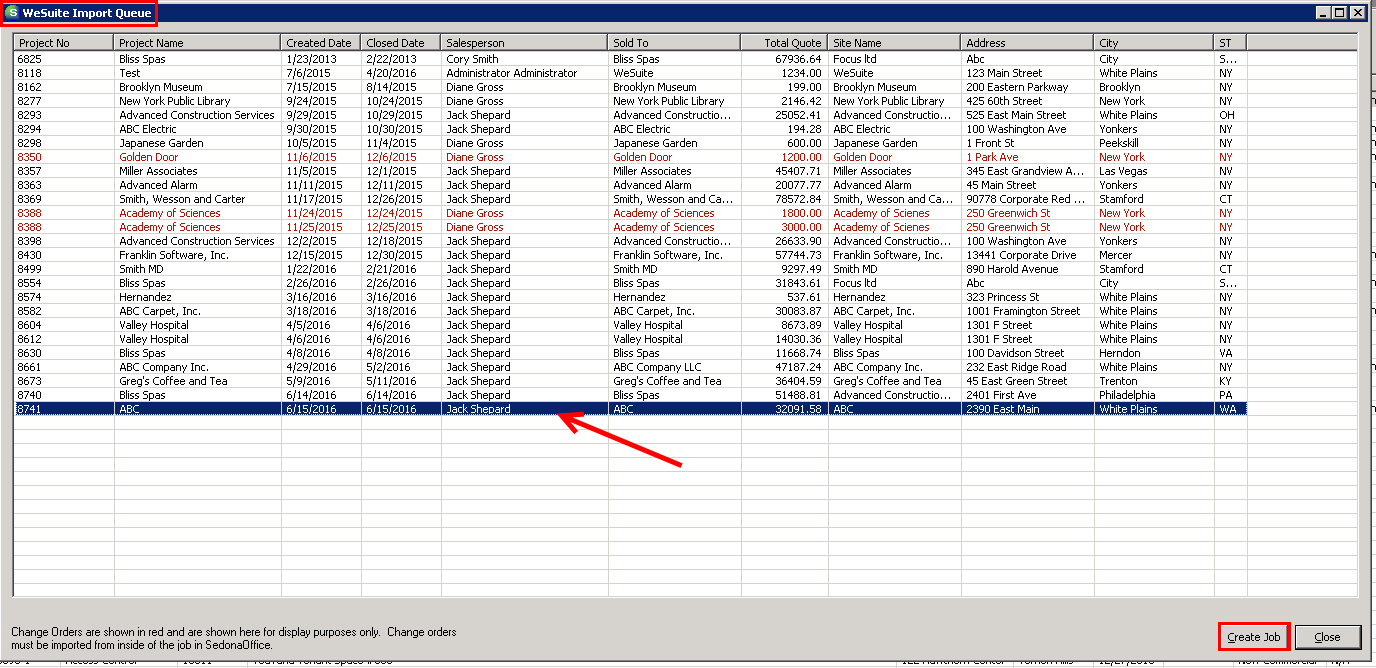Click project number 8604

tap(30, 325)
